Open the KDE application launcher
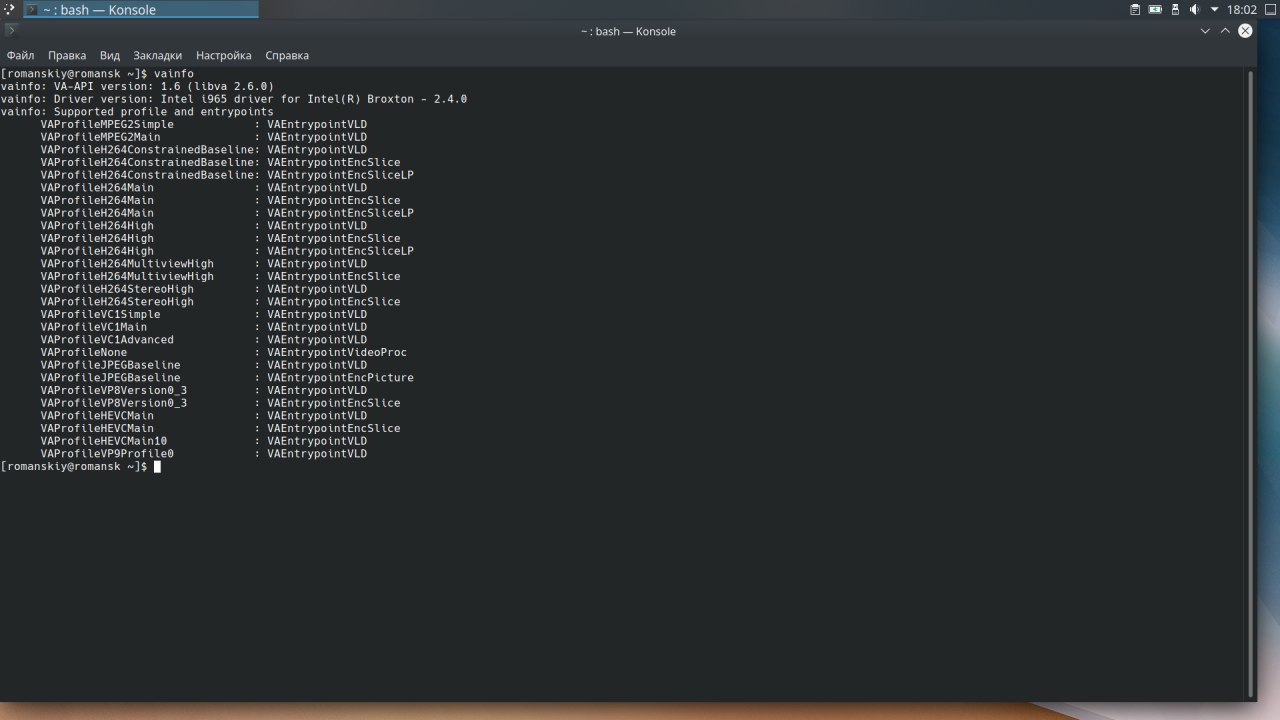The width and height of the screenshot is (1280, 720). (9, 9)
